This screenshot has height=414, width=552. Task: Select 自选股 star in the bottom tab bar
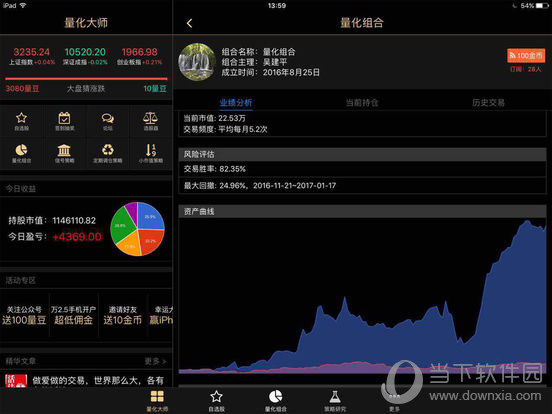pyautogui.click(x=216, y=401)
